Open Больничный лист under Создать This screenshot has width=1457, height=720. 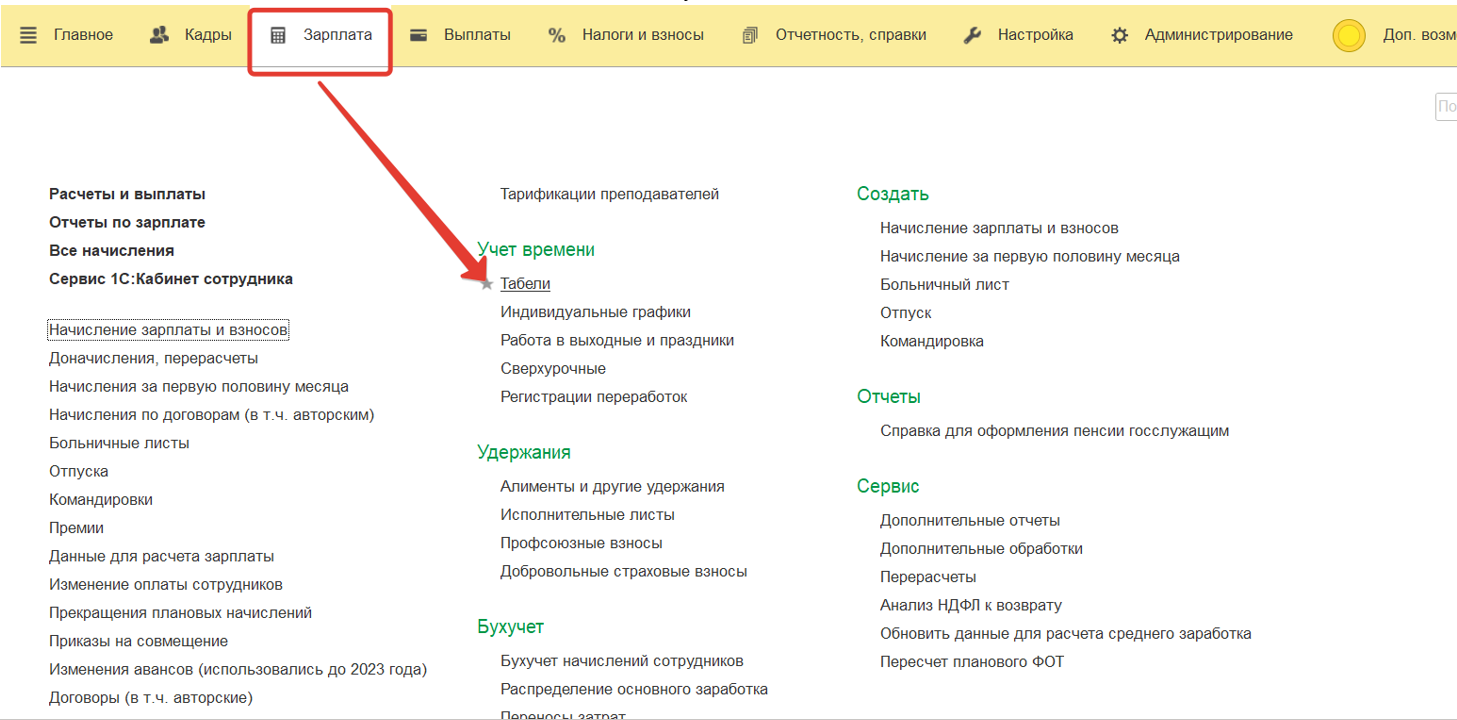[944, 285]
